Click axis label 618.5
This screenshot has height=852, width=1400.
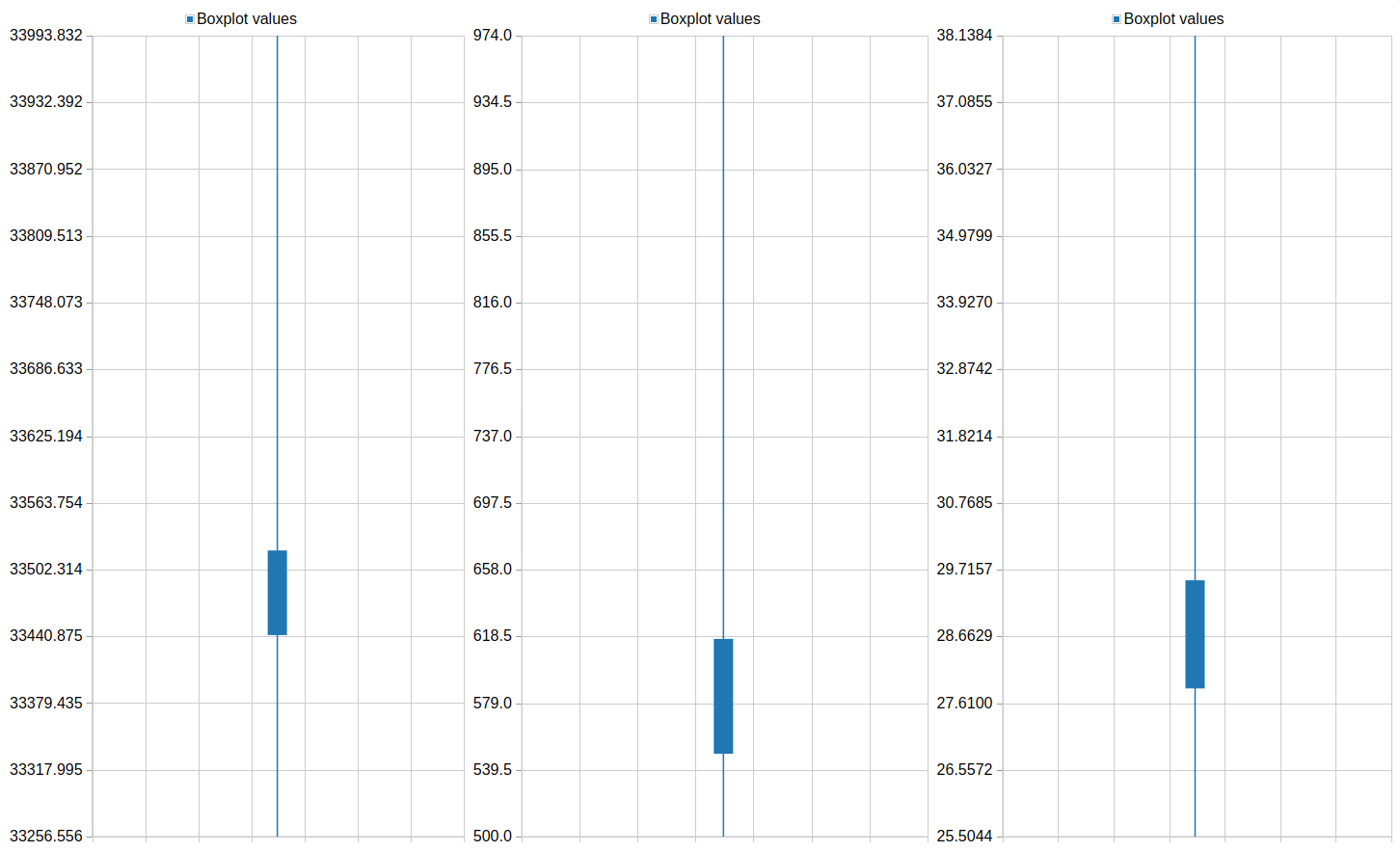coord(493,636)
